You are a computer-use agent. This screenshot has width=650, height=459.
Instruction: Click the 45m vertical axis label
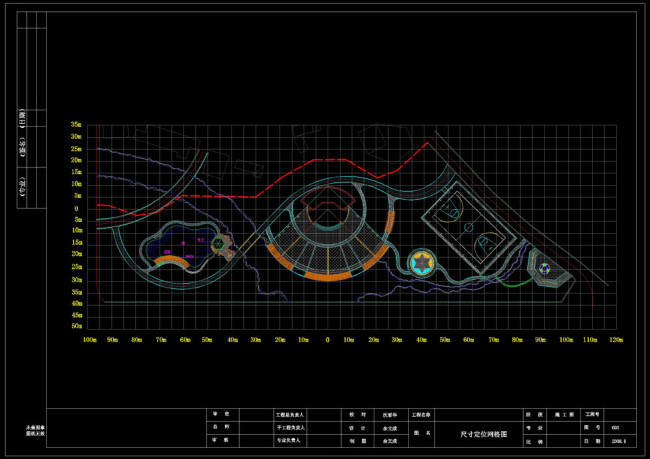(x=77, y=315)
